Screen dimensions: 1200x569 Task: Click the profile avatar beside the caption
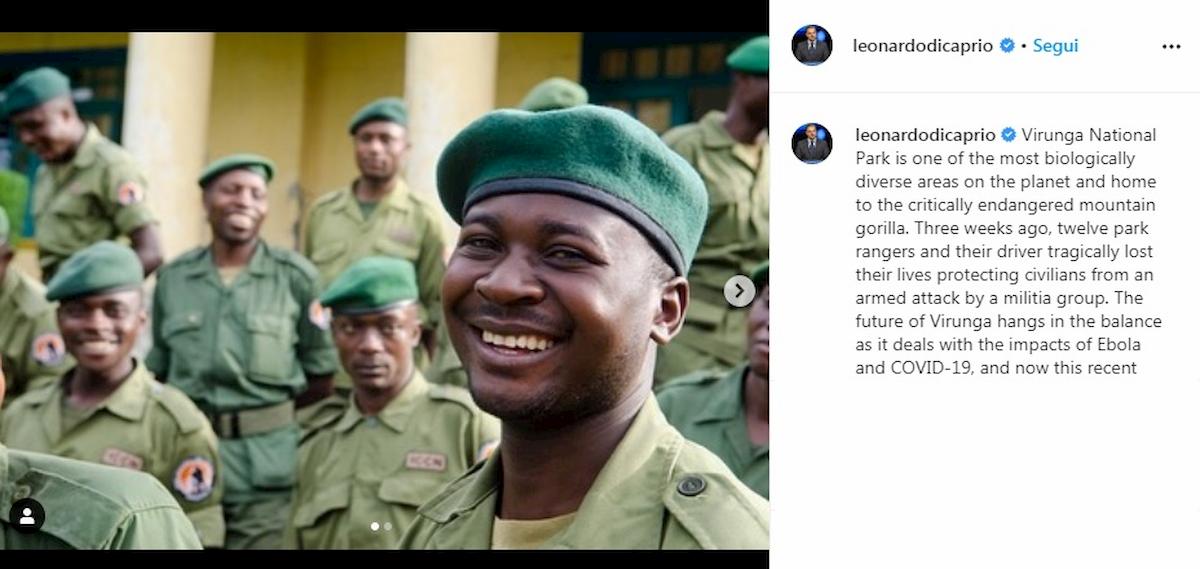812,143
